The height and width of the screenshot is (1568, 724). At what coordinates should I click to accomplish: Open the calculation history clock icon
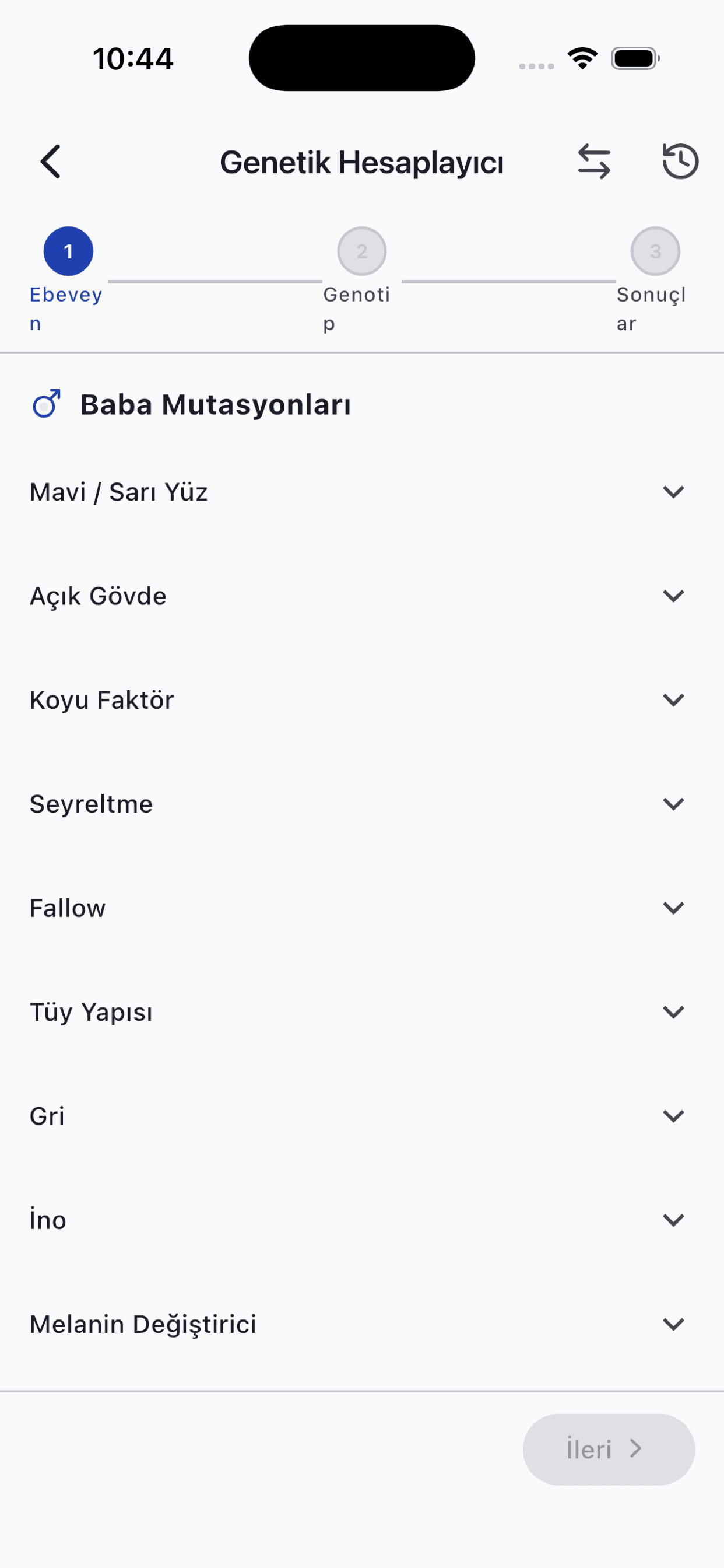tap(680, 162)
